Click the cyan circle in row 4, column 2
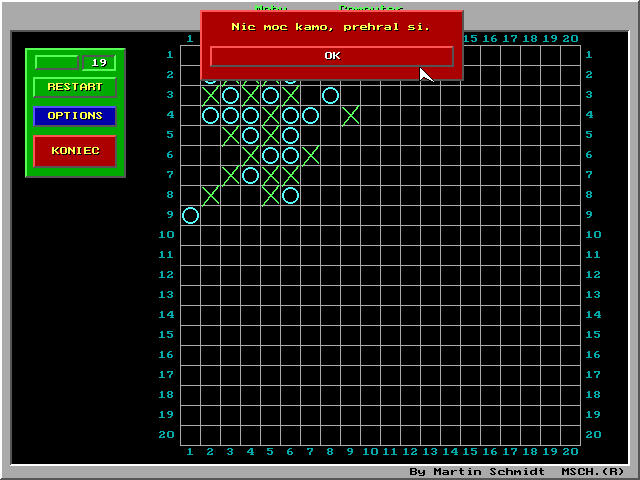640x480 pixels. click(x=210, y=115)
